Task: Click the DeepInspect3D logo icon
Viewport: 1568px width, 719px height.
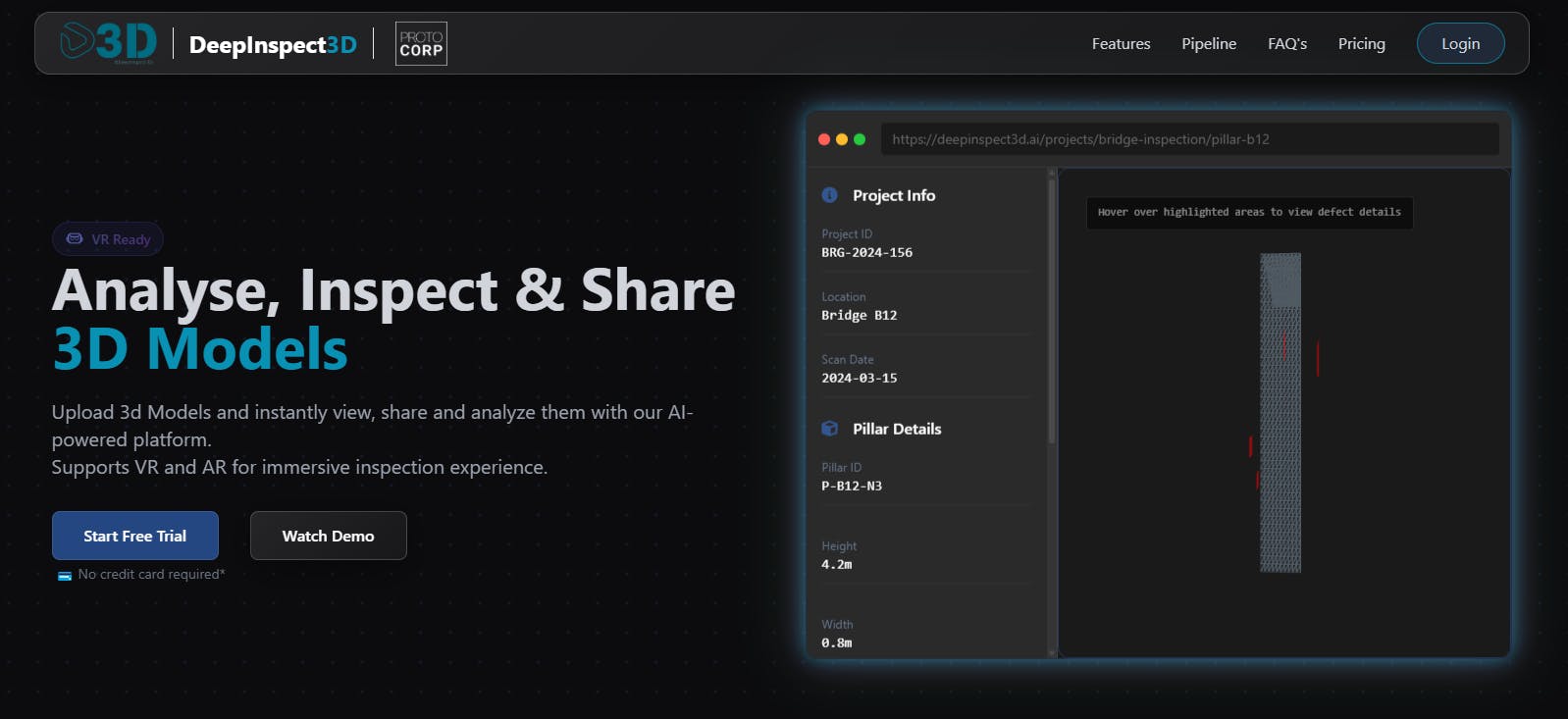Action: (x=108, y=43)
